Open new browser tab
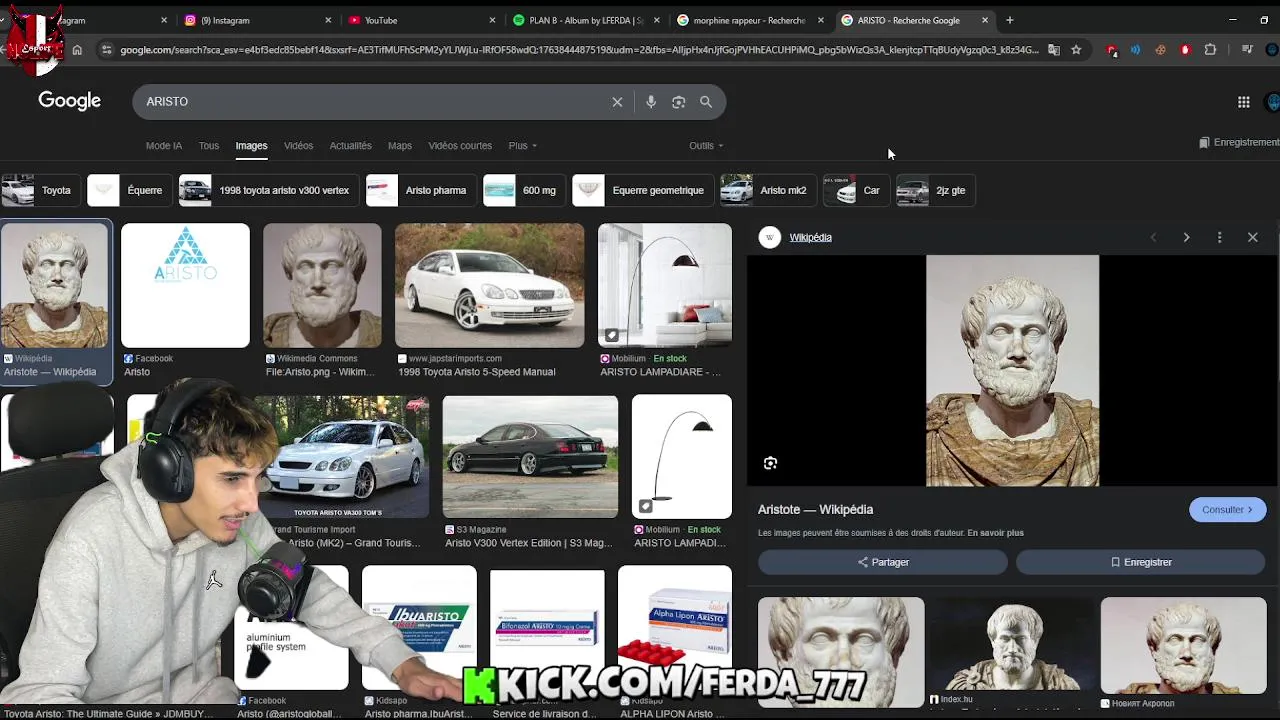The image size is (1280, 720). coord(1009,20)
